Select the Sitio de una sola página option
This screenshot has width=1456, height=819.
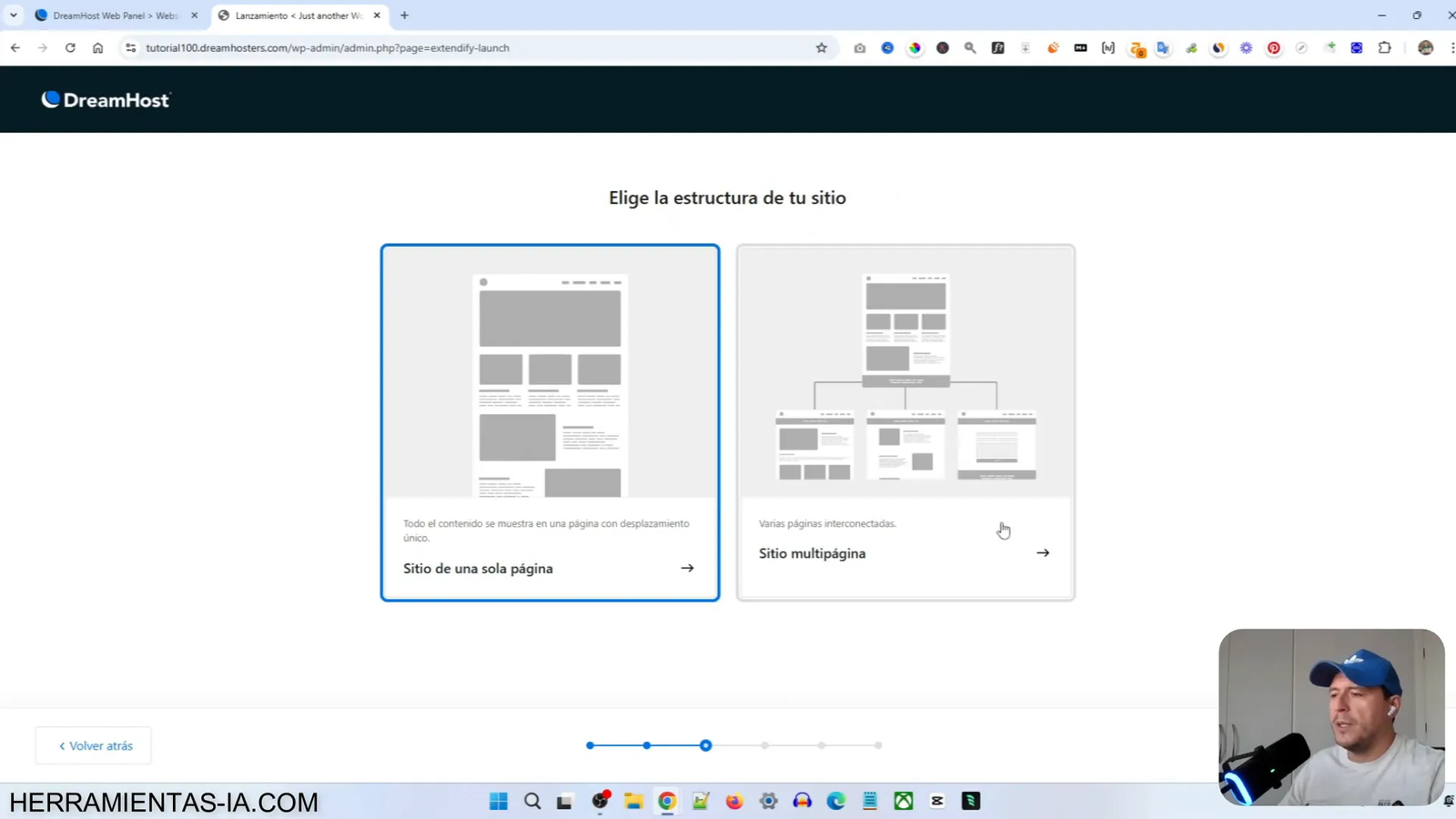[550, 423]
